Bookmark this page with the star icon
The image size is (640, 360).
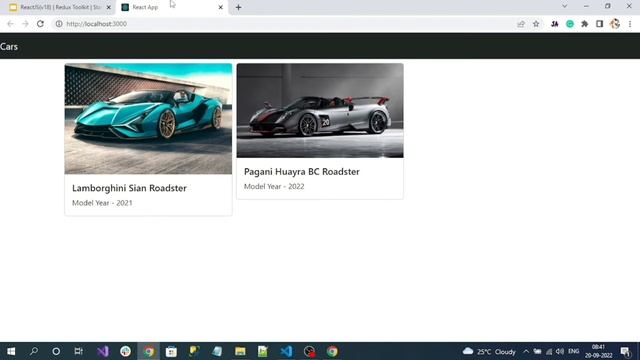pyautogui.click(x=536, y=24)
